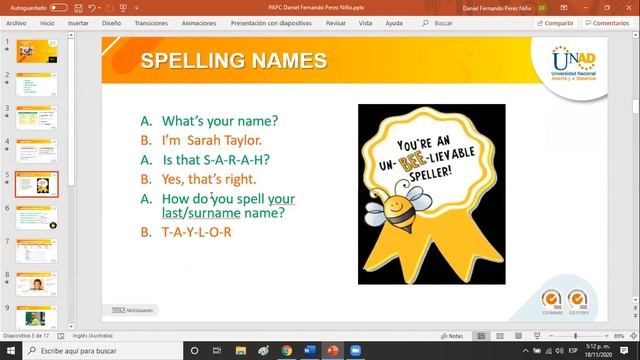
Task: Click the Save icon in quick access toolbar
Action: tap(78, 8)
